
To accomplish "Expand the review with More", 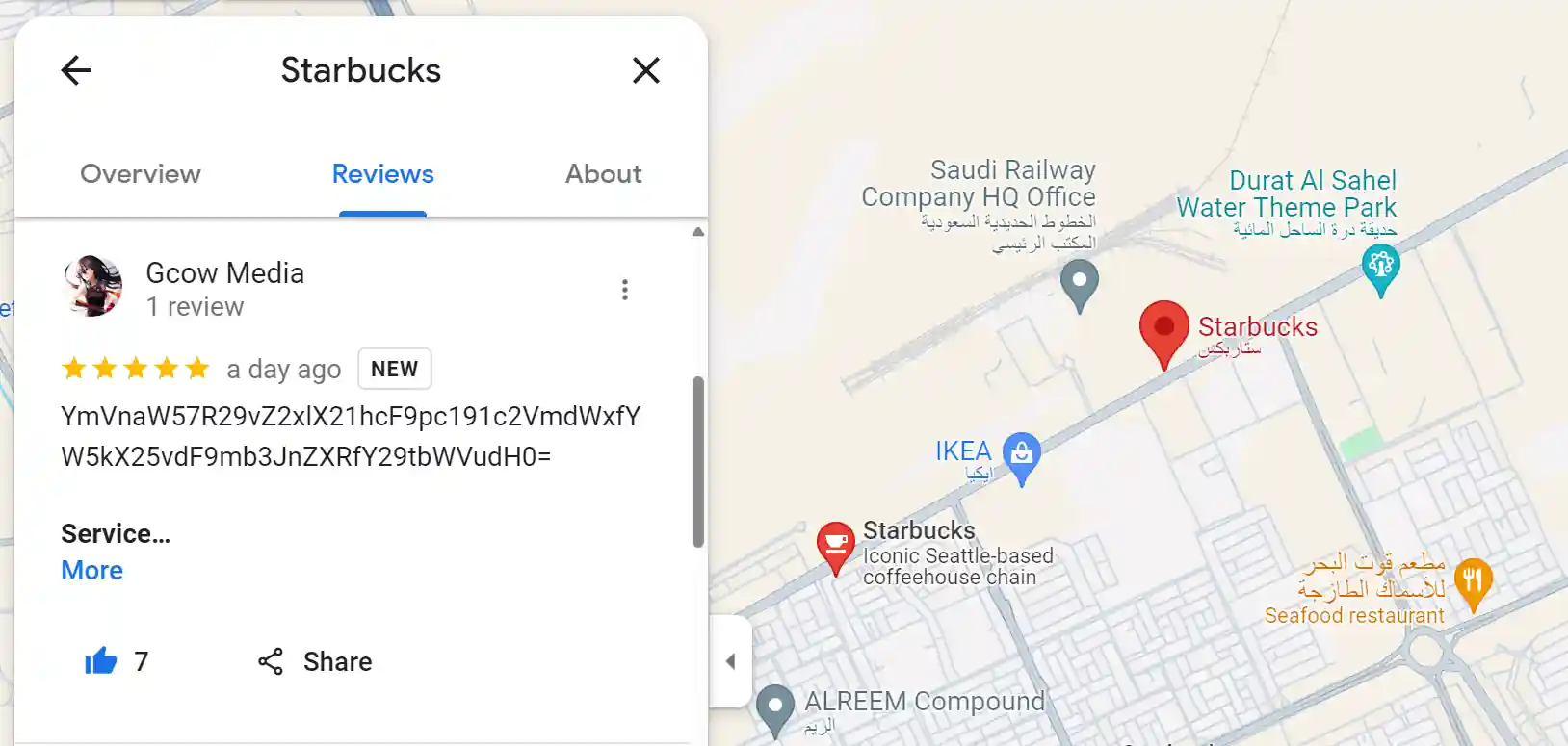I will tap(92, 571).
